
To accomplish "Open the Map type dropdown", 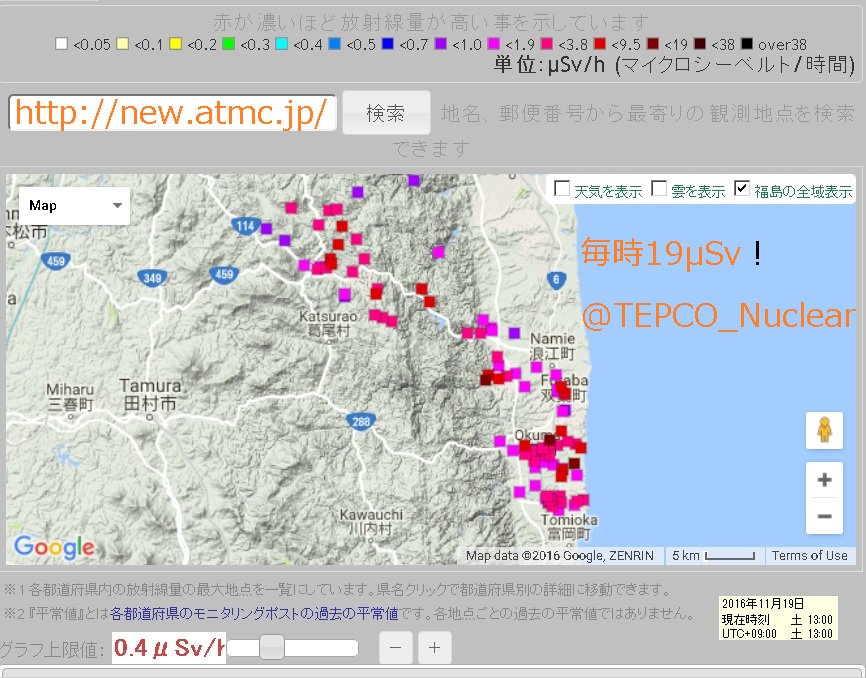I will tap(74, 205).
